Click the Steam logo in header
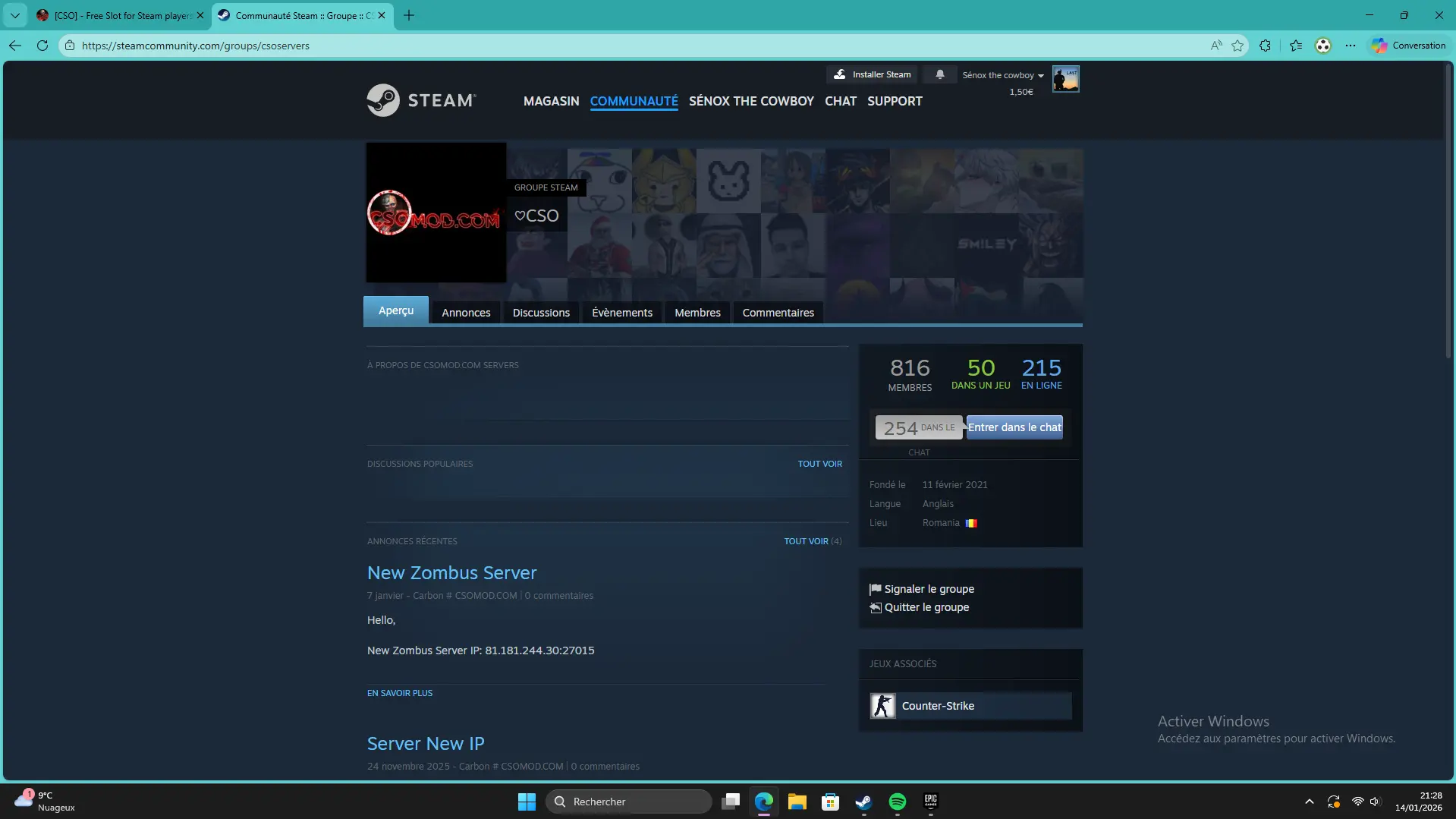The height and width of the screenshot is (819, 1456). [x=421, y=100]
